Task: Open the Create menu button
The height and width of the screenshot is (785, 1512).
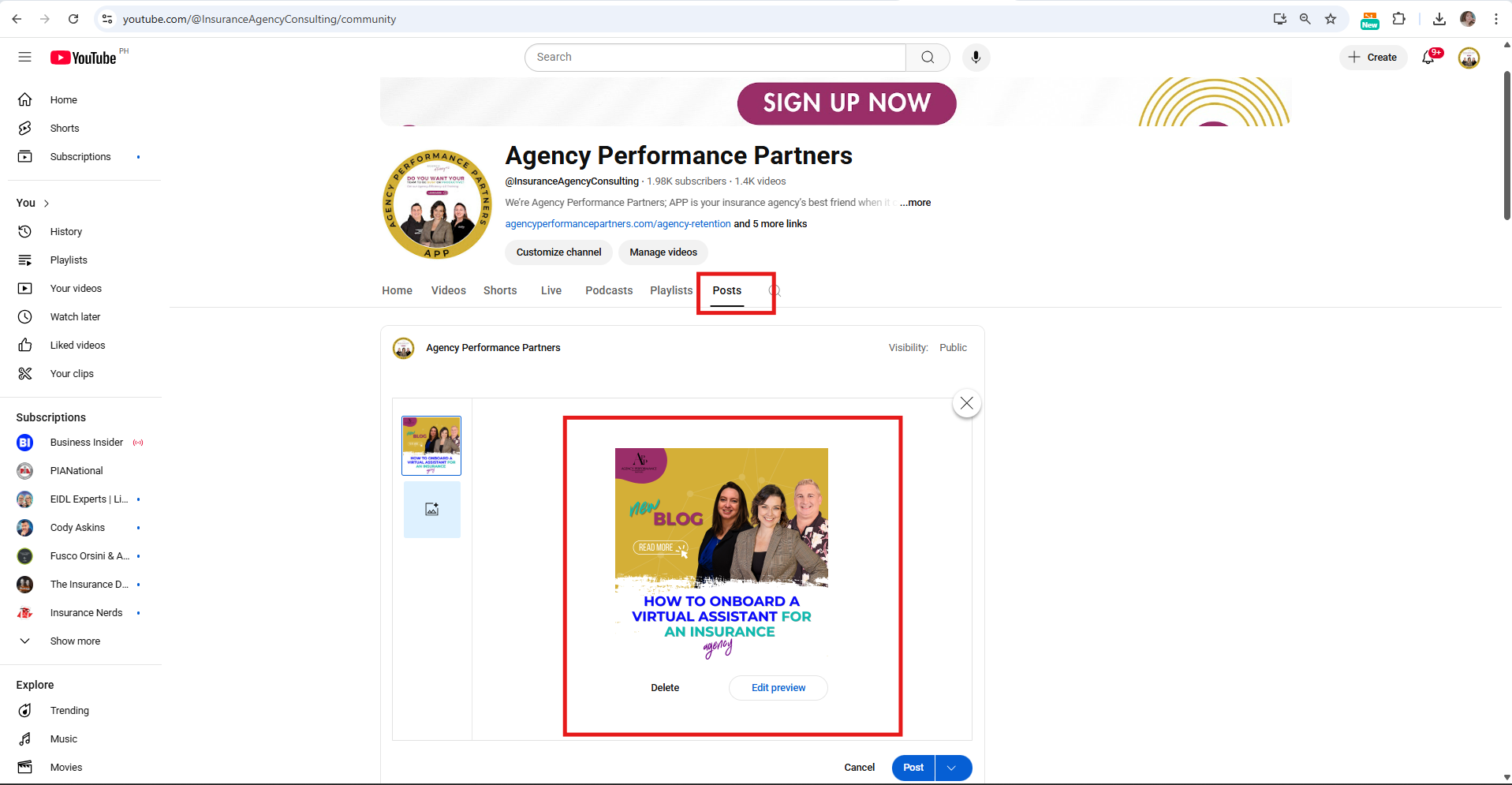Action: click(x=1372, y=57)
